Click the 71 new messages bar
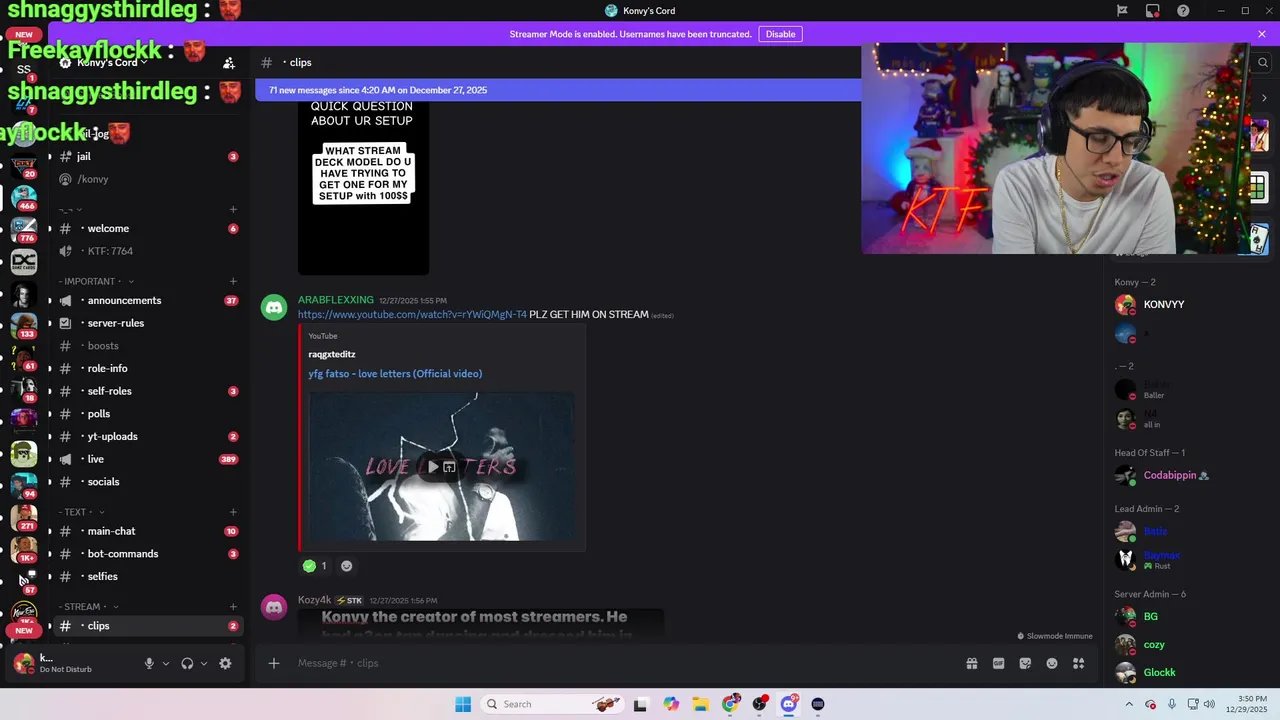The height and width of the screenshot is (720, 1280). pyautogui.click(x=557, y=90)
